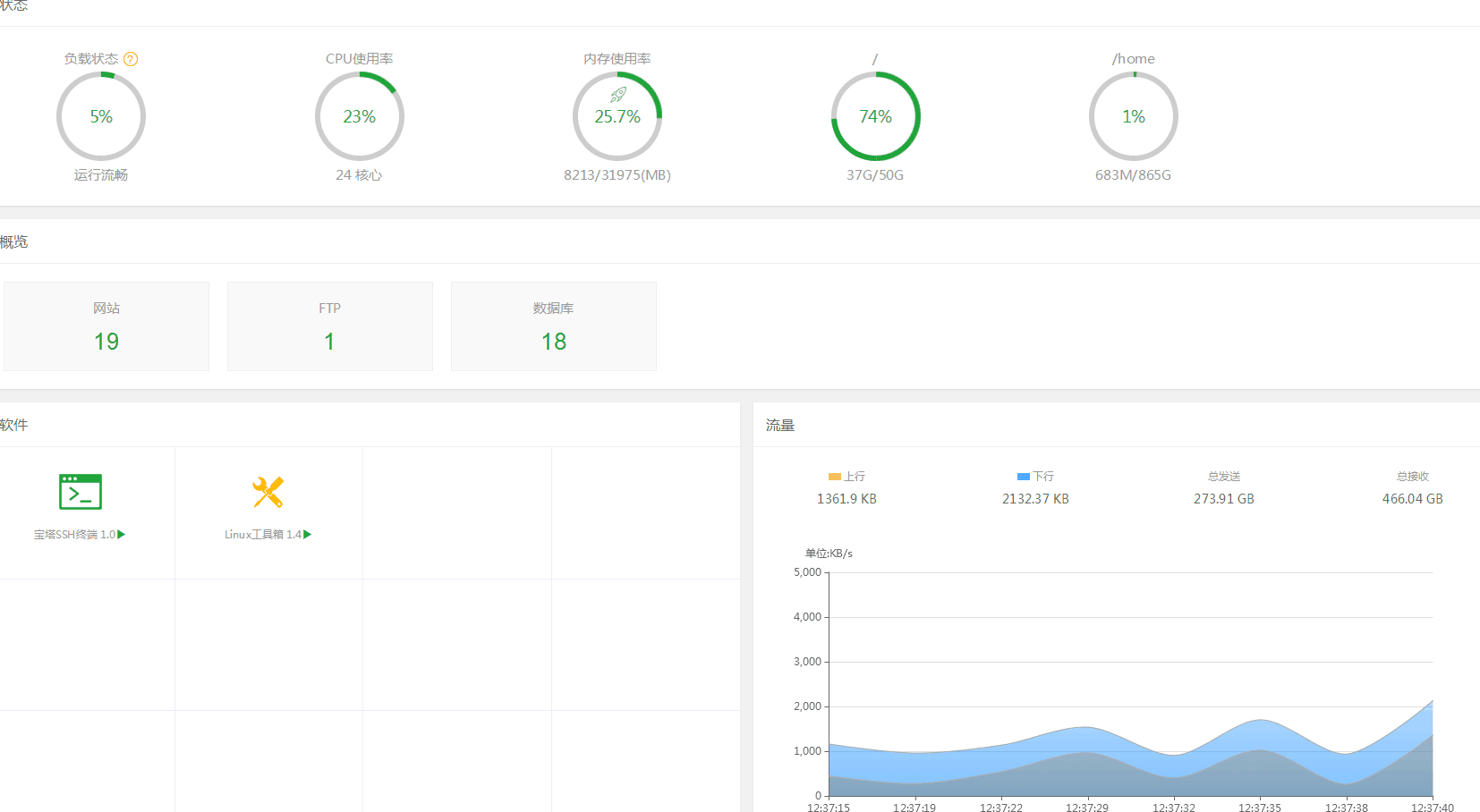
Task: Click the 内存使用率 25.7% gauge
Action: point(617,116)
